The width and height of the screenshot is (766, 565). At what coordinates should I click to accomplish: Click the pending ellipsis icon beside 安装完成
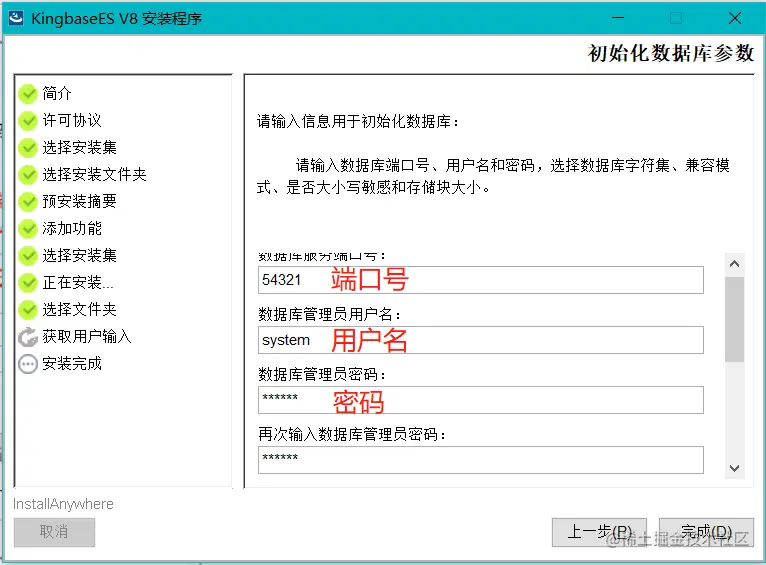click(x=28, y=364)
